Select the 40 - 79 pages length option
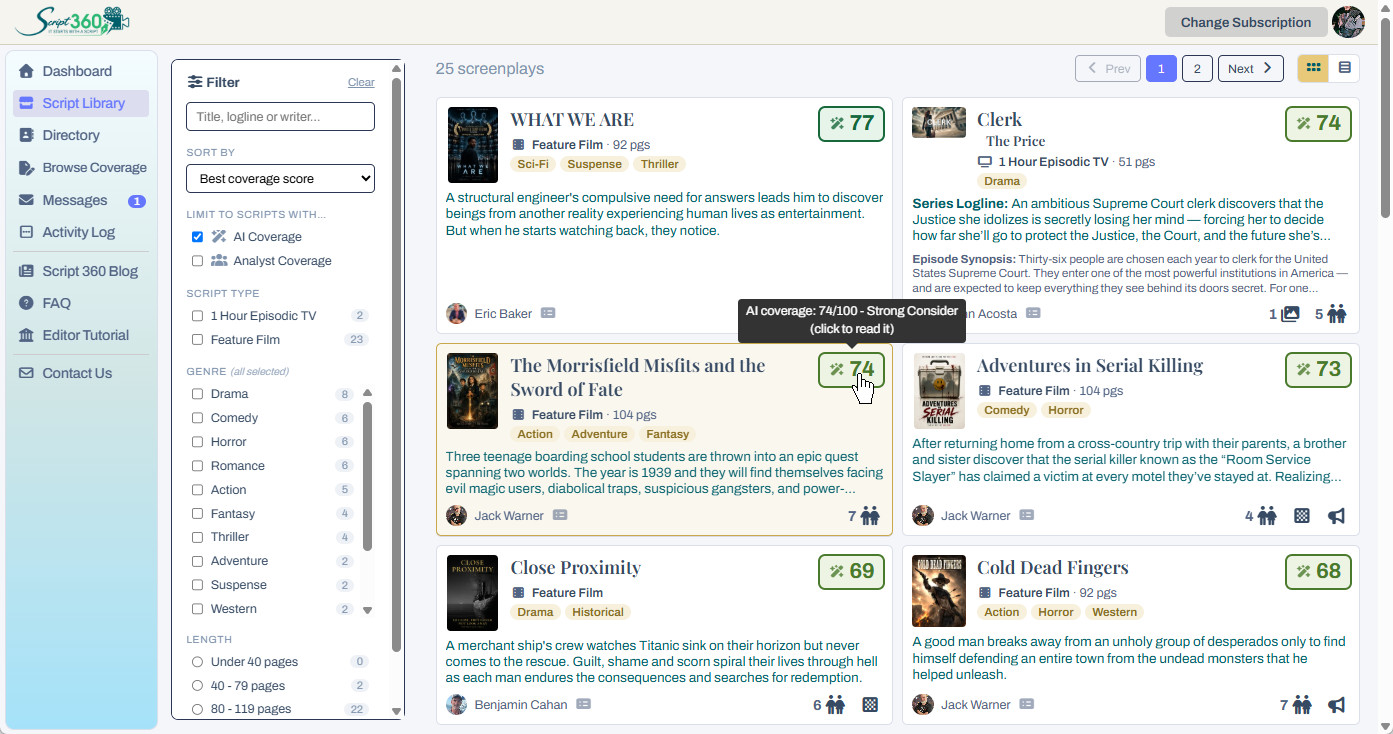The height and width of the screenshot is (734, 1393). pos(197,686)
